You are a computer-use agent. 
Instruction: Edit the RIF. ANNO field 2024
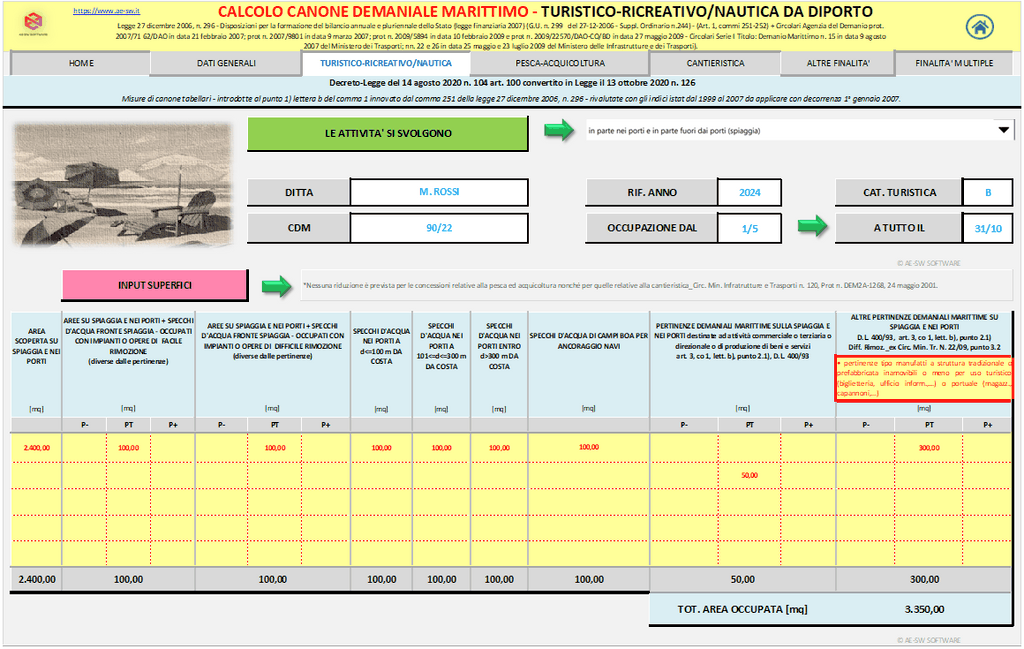[x=750, y=192]
